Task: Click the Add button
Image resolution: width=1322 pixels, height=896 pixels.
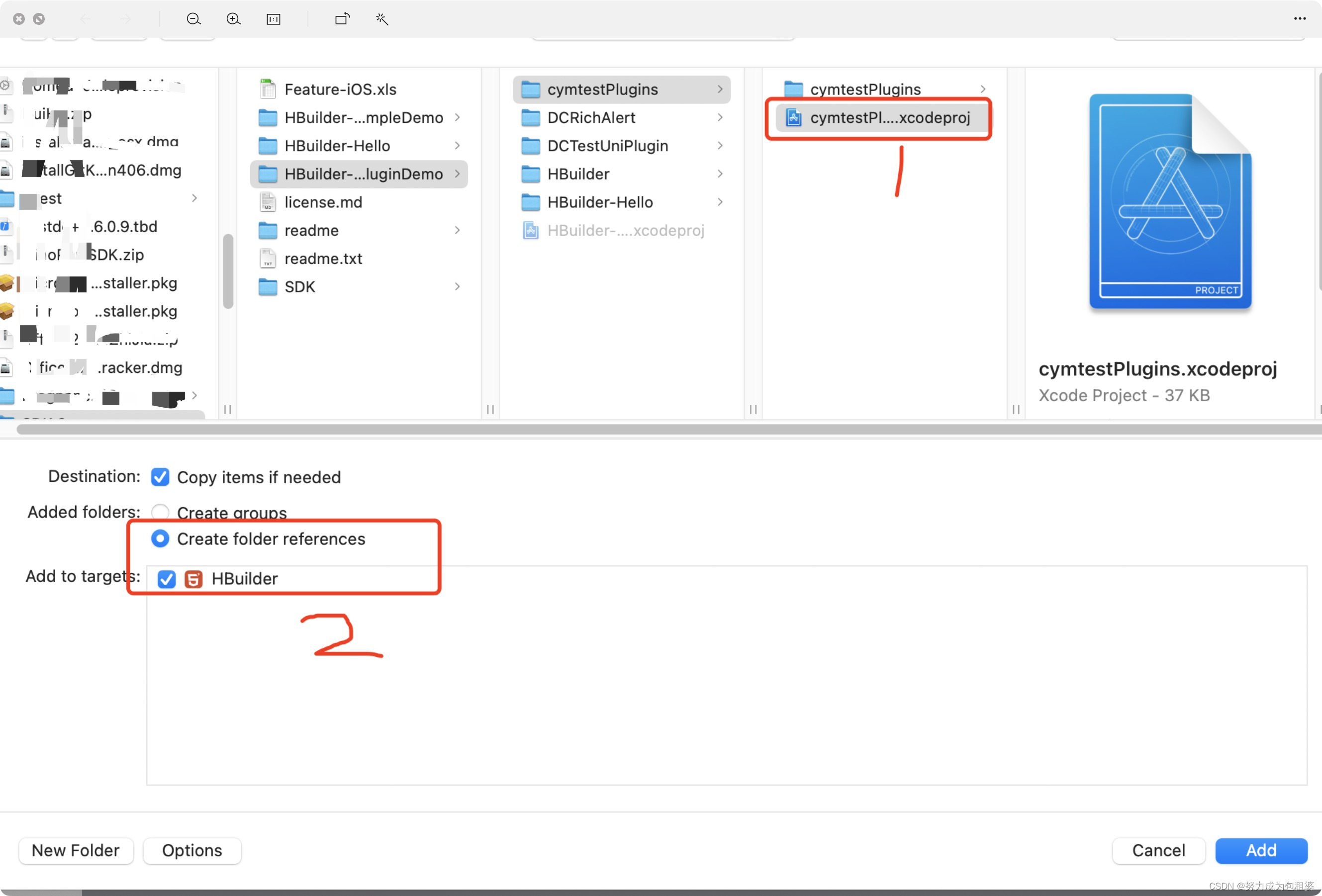Action: 1260,850
